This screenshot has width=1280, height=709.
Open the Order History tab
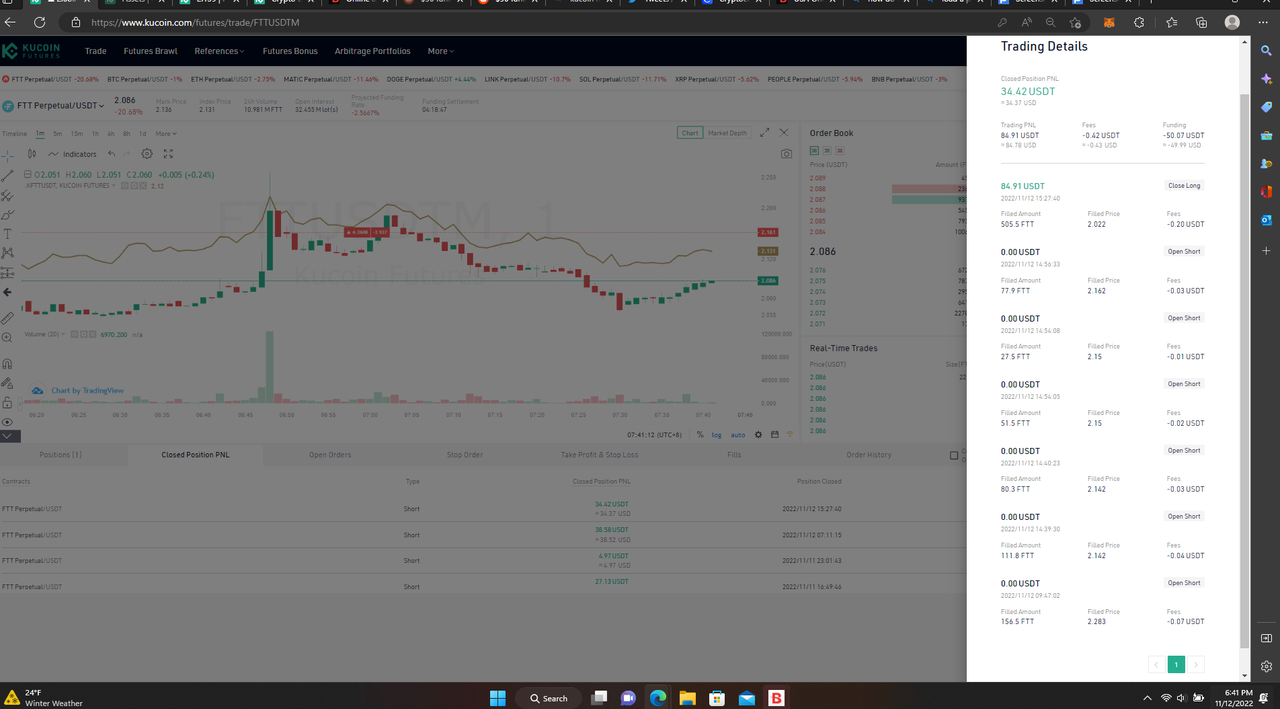[869, 455]
